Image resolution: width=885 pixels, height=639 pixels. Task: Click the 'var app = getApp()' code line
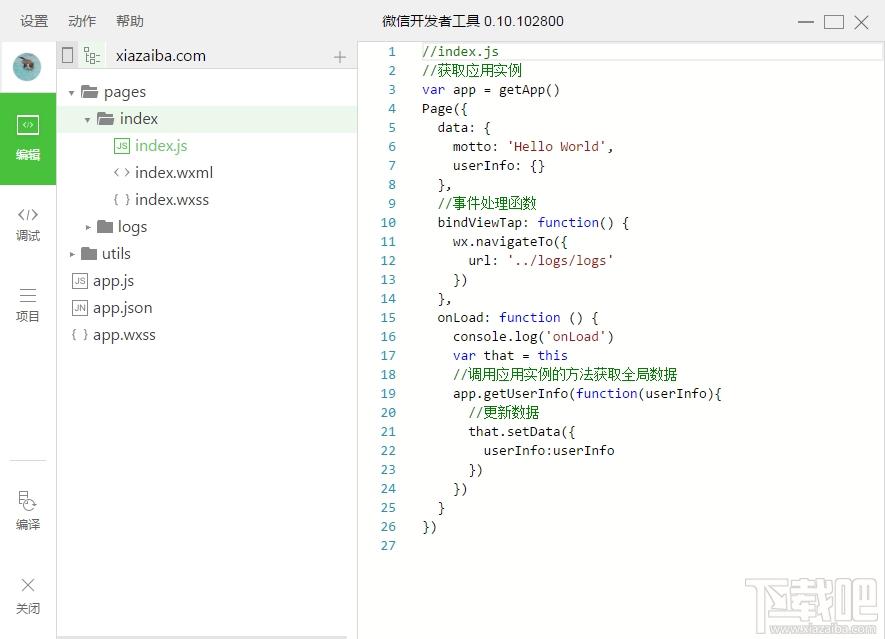coord(490,90)
